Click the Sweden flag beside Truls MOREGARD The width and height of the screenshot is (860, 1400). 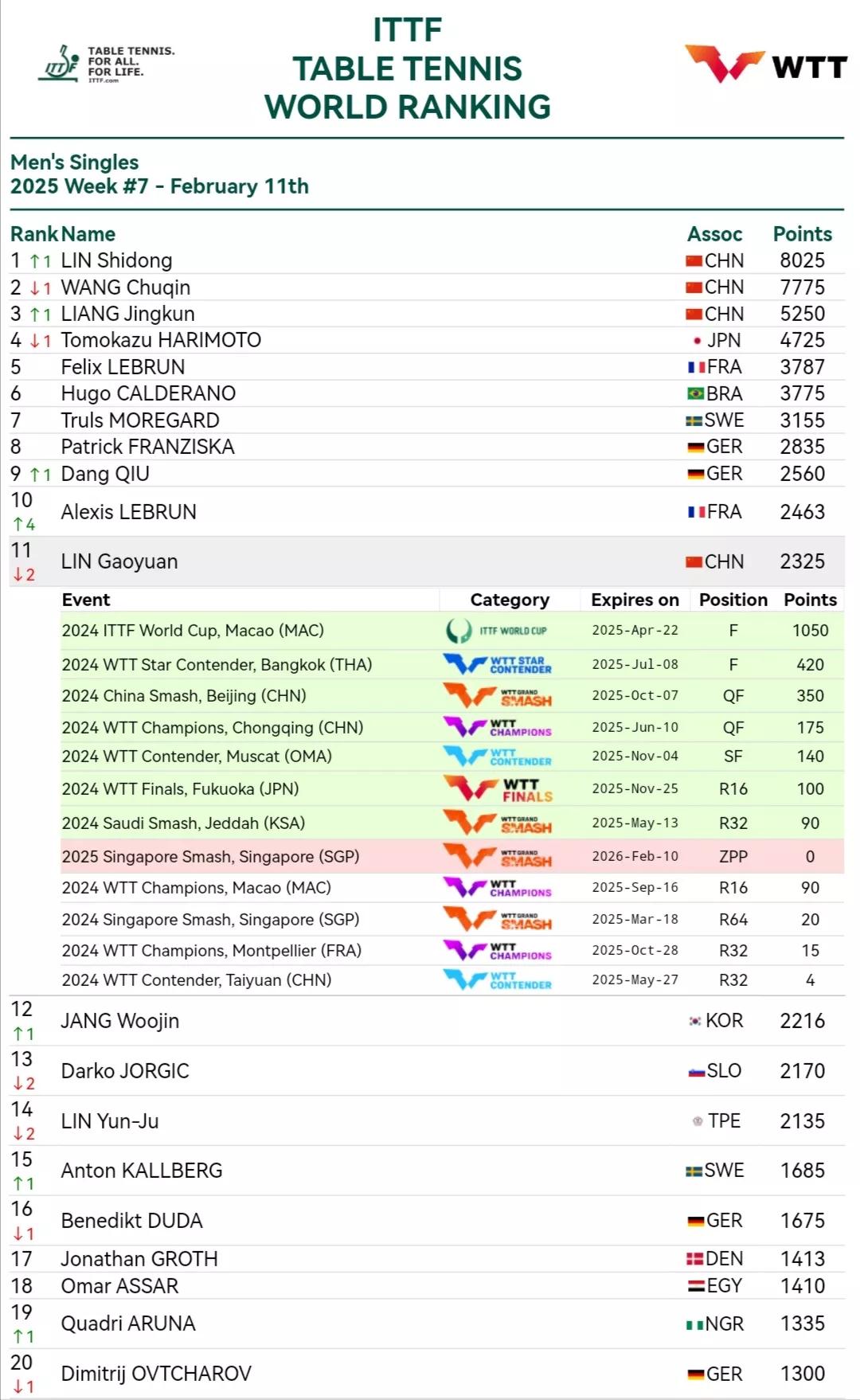pyautogui.click(x=694, y=420)
